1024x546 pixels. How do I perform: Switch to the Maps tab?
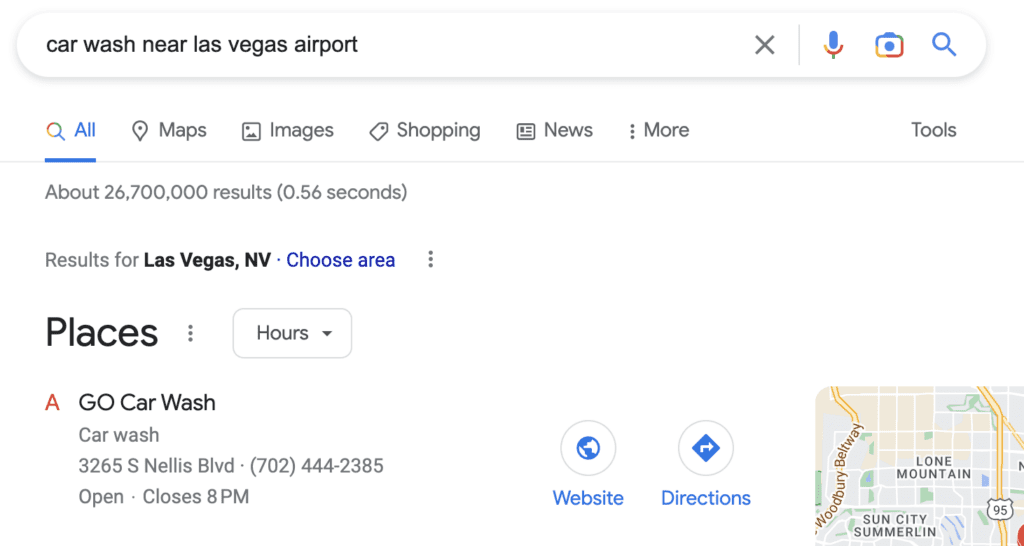tap(169, 131)
